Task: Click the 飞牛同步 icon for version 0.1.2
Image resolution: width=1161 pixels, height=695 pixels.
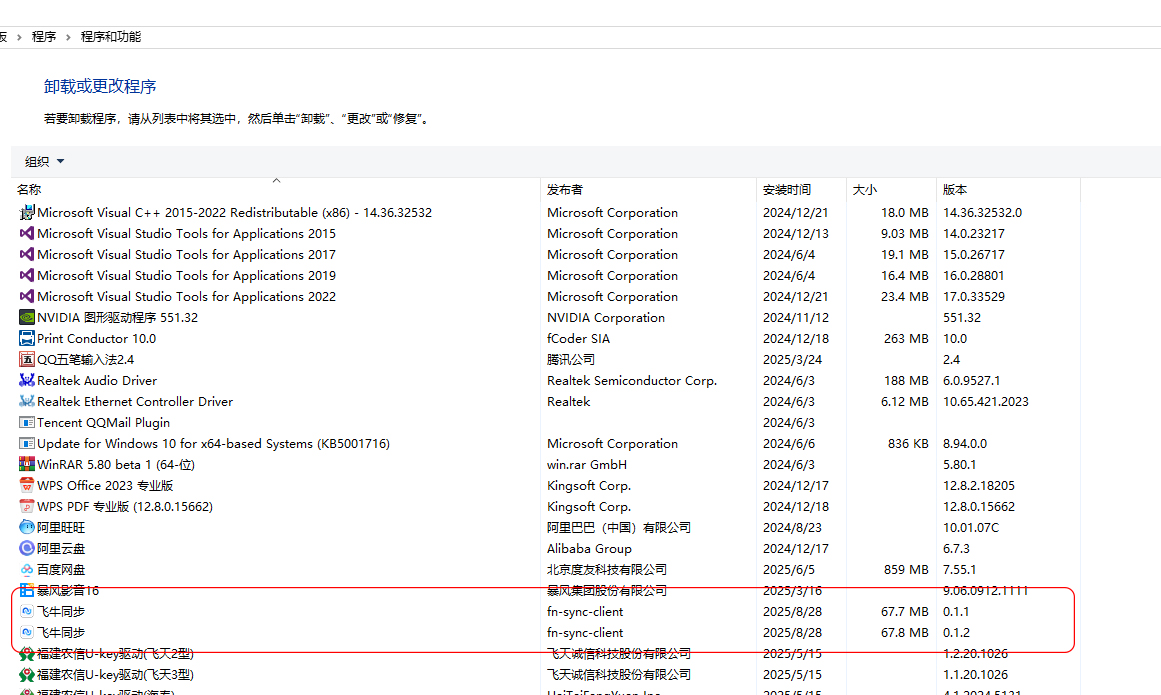Action: (27, 633)
